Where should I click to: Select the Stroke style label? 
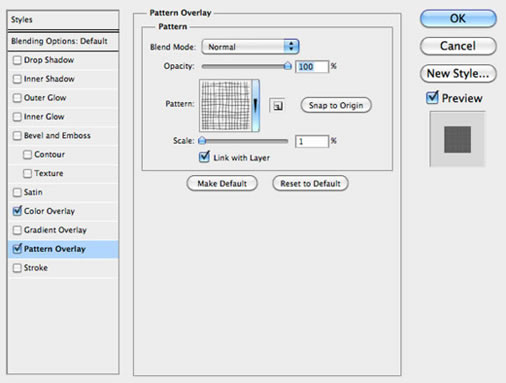(x=36, y=268)
